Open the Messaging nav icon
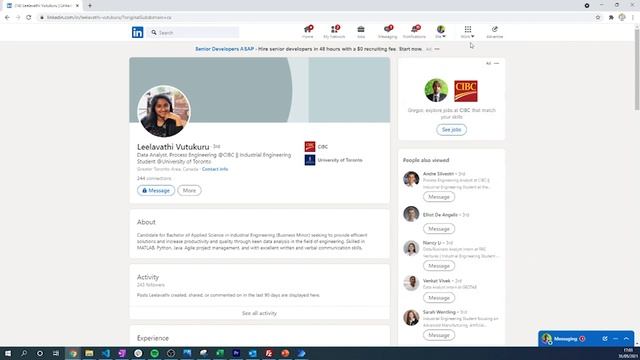 tap(387, 32)
